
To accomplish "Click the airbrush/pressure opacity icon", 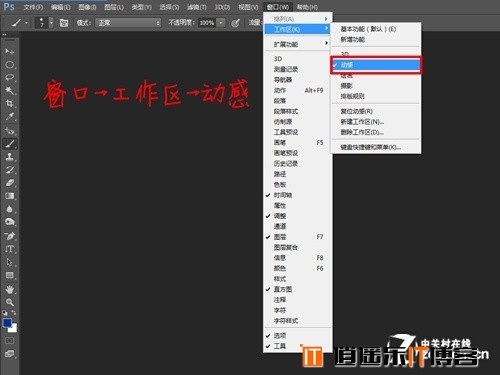I will [236, 23].
